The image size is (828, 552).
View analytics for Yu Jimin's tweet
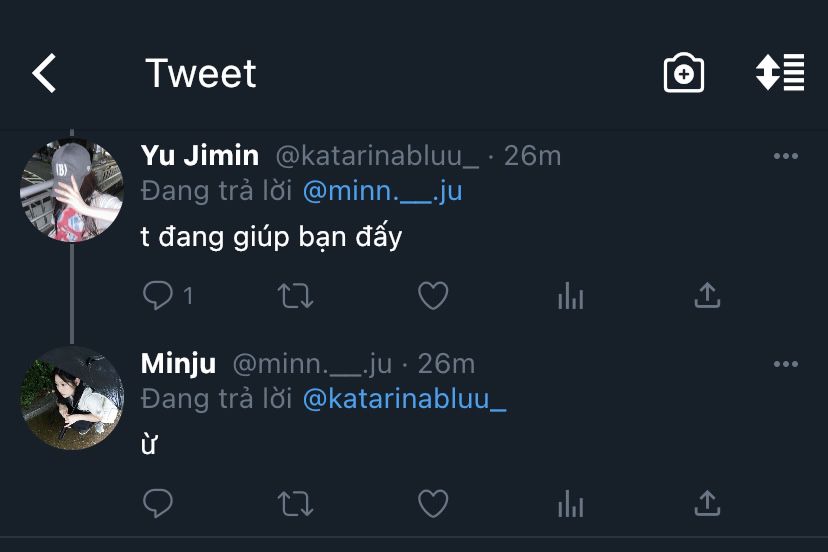click(570, 295)
